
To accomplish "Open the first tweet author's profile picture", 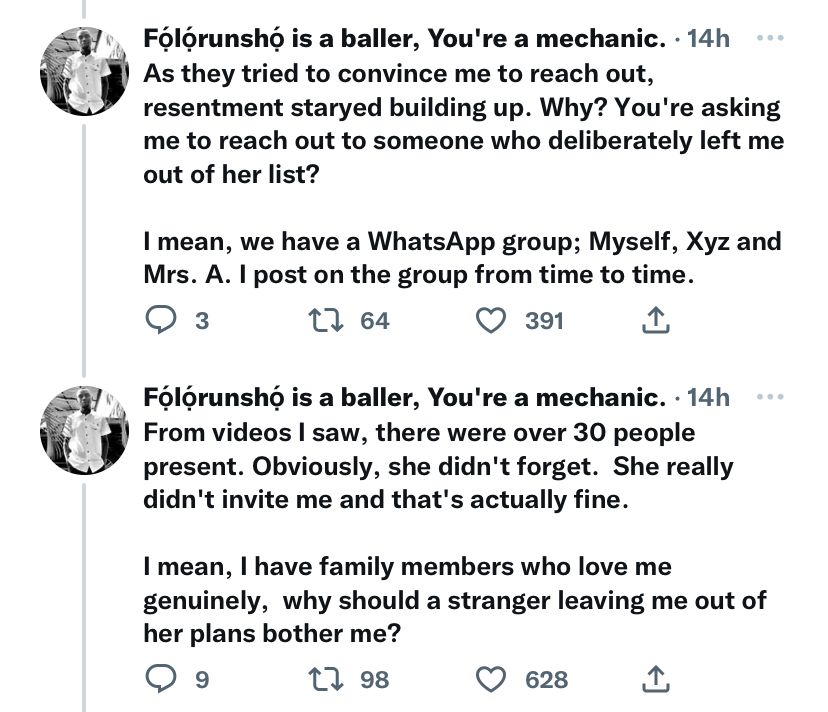I will (x=82, y=73).
